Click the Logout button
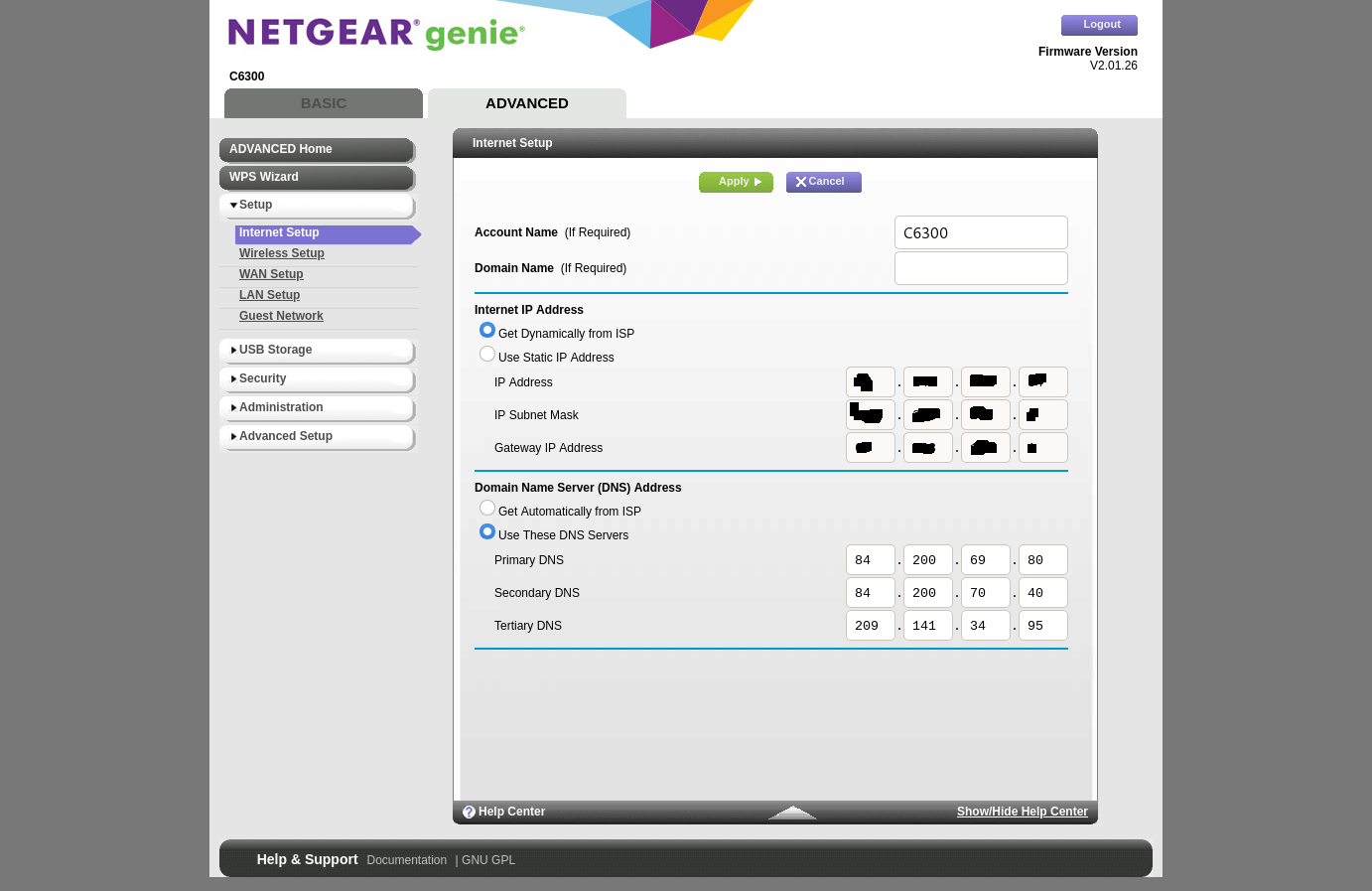Image resolution: width=1372 pixels, height=891 pixels. pyautogui.click(x=1099, y=25)
